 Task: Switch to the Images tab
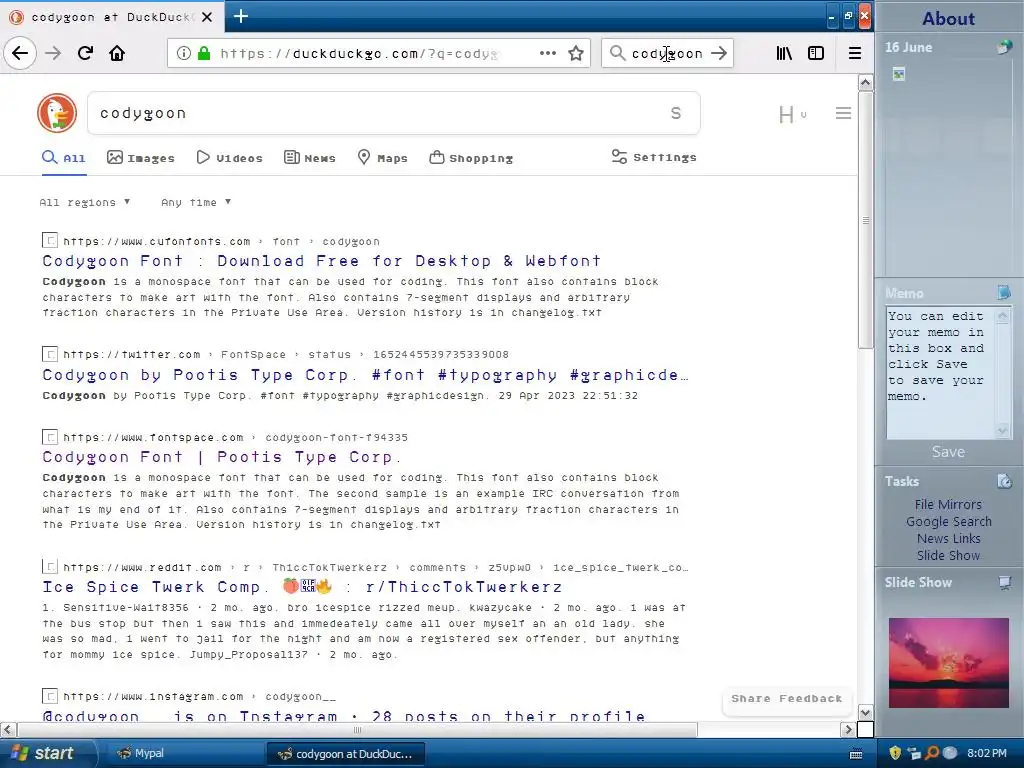(x=141, y=157)
